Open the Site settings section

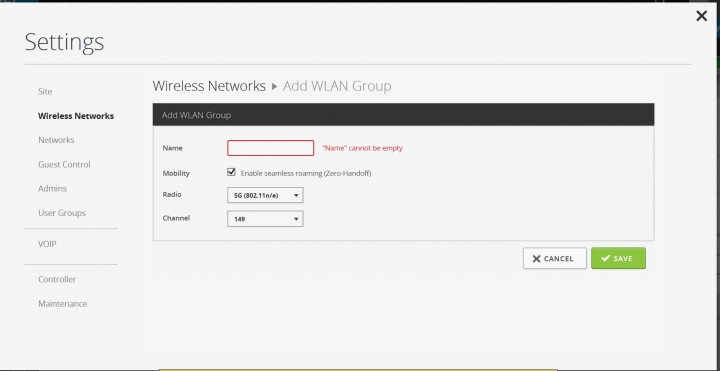coord(45,91)
